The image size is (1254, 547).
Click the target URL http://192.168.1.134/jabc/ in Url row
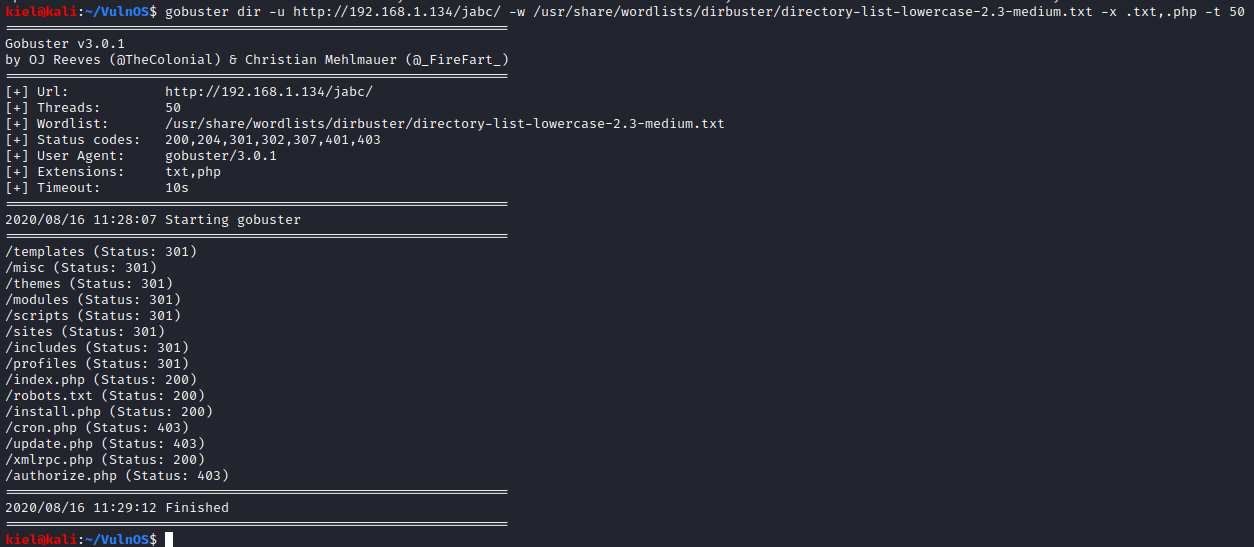(269, 92)
